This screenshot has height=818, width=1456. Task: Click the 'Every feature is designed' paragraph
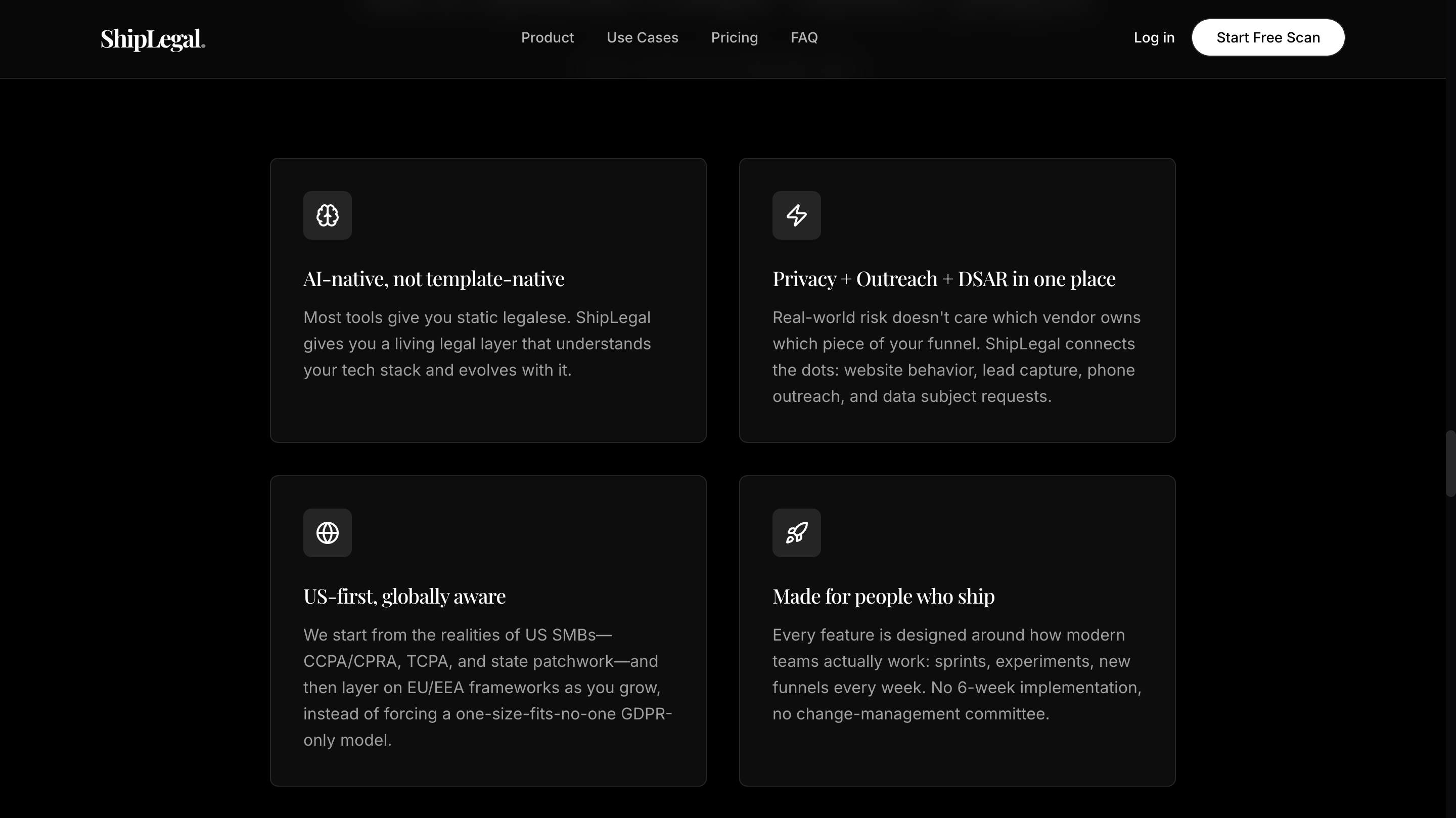[x=957, y=674]
